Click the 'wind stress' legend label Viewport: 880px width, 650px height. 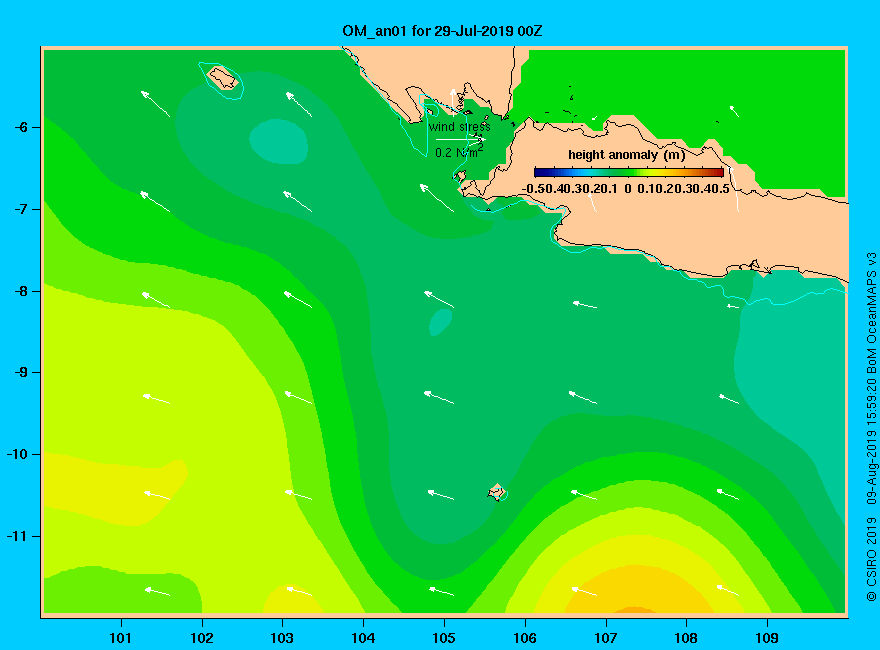[460, 127]
